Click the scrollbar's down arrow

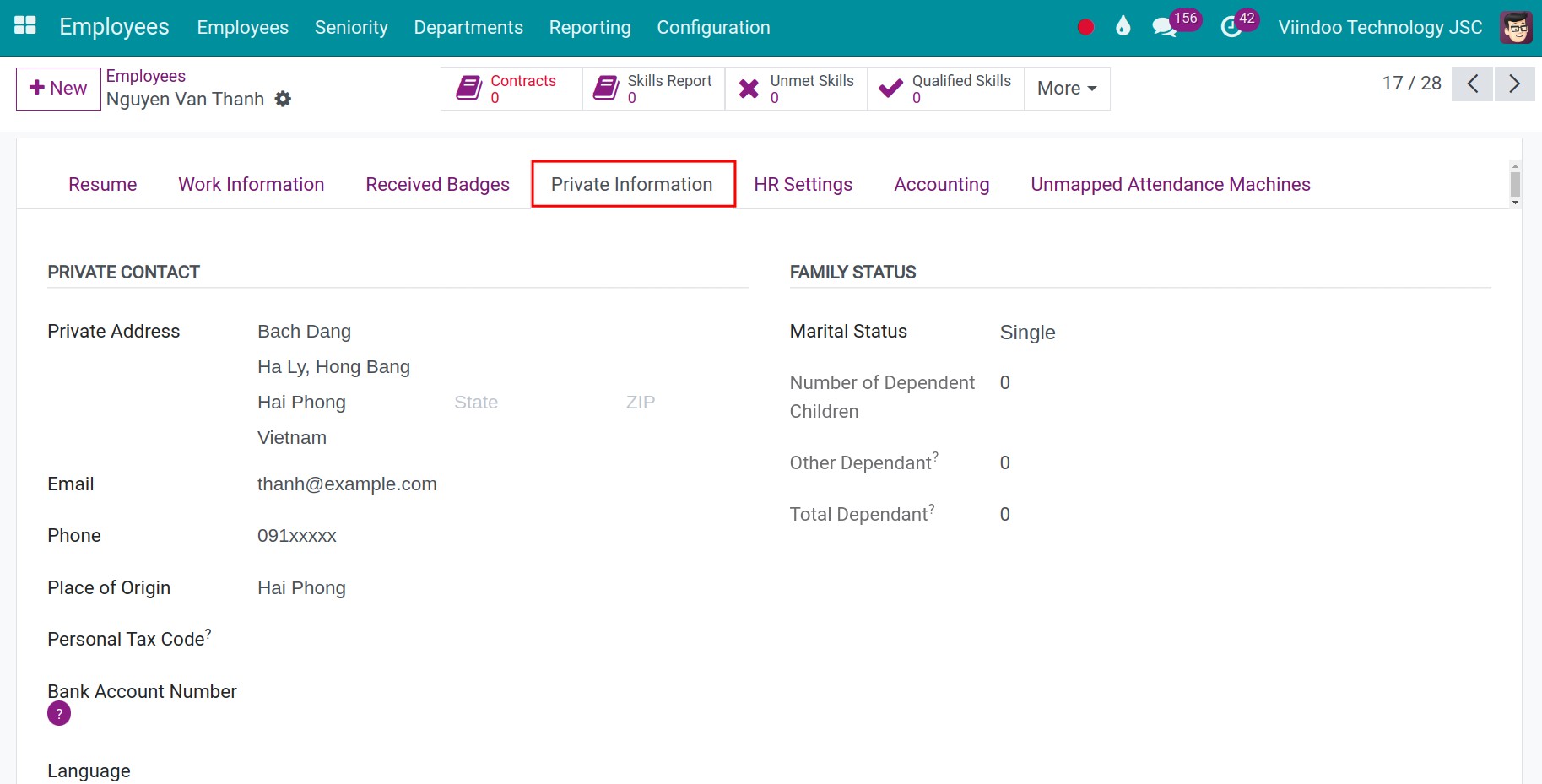pos(1515,203)
